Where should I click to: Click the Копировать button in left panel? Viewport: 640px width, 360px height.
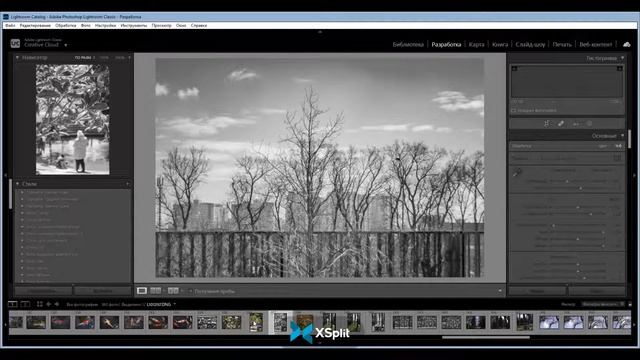[x=43, y=291]
